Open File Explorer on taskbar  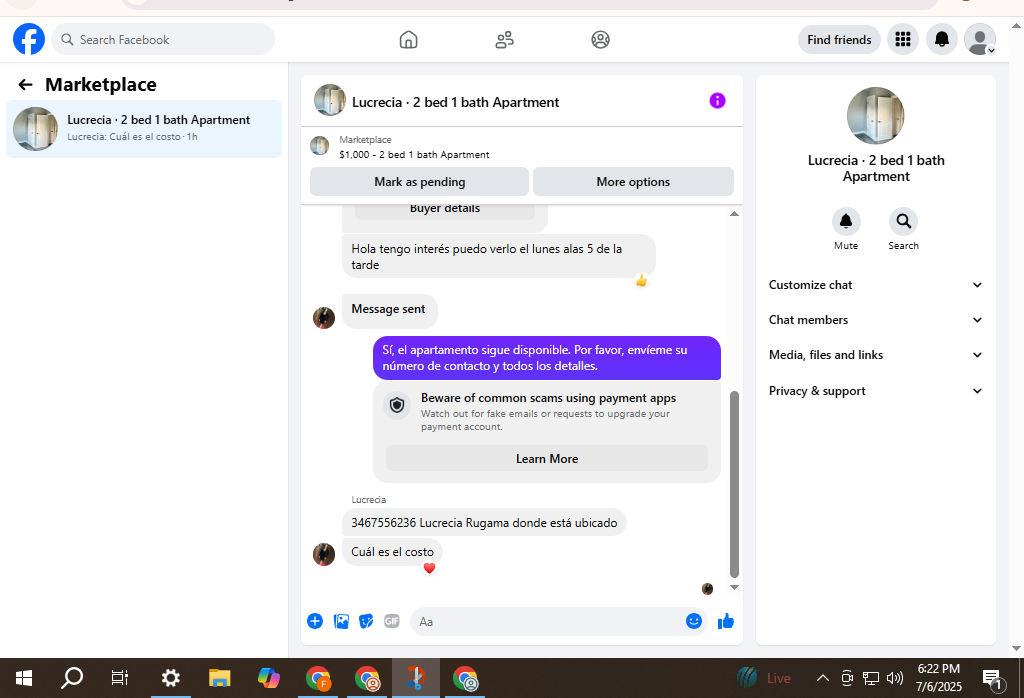pos(219,678)
